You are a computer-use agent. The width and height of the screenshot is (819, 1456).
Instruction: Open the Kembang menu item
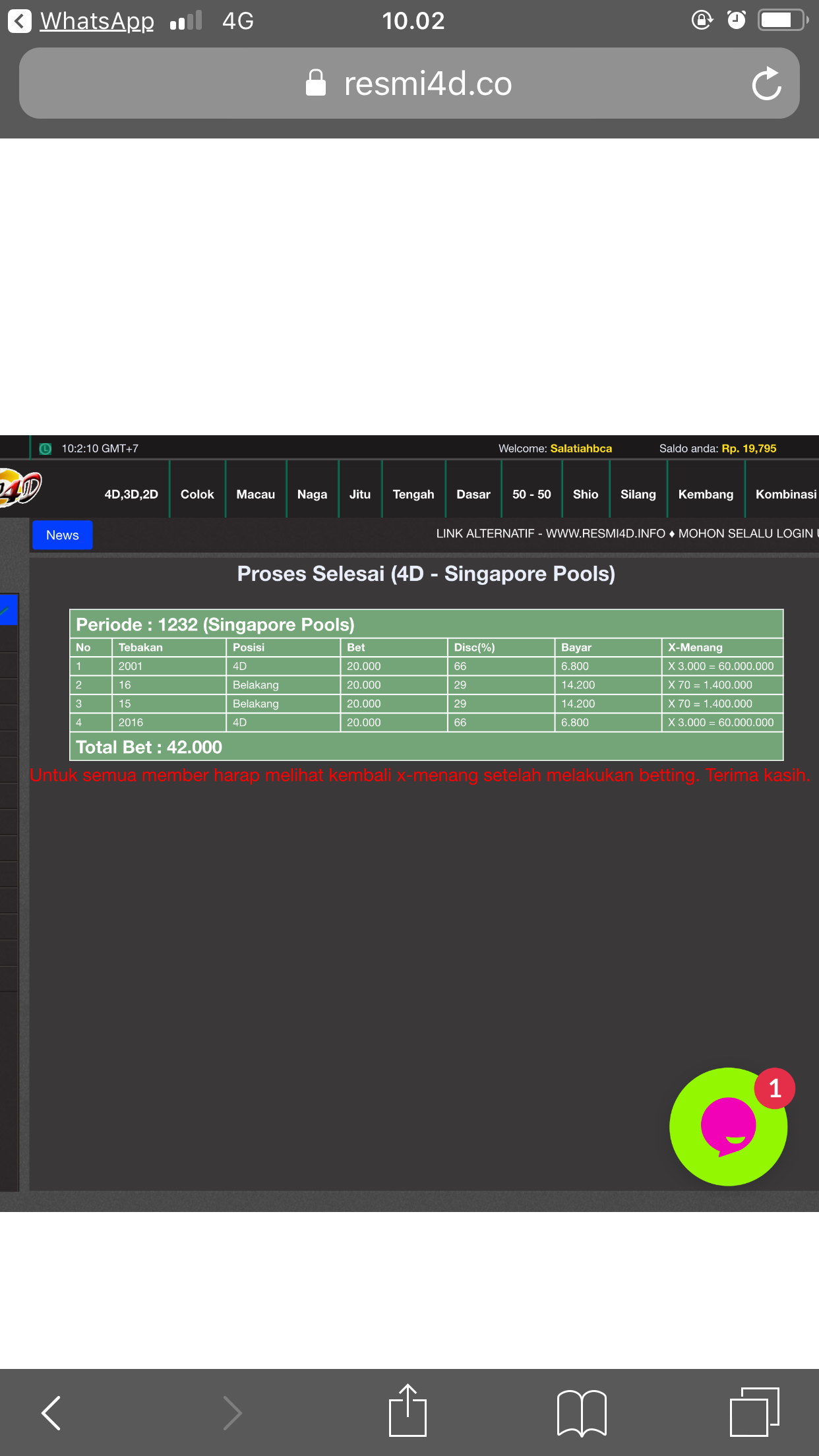click(705, 495)
